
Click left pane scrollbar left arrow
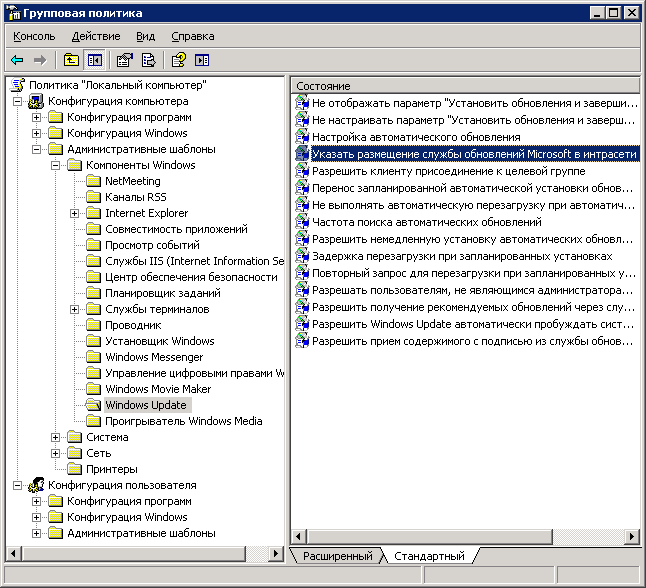click(14, 553)
